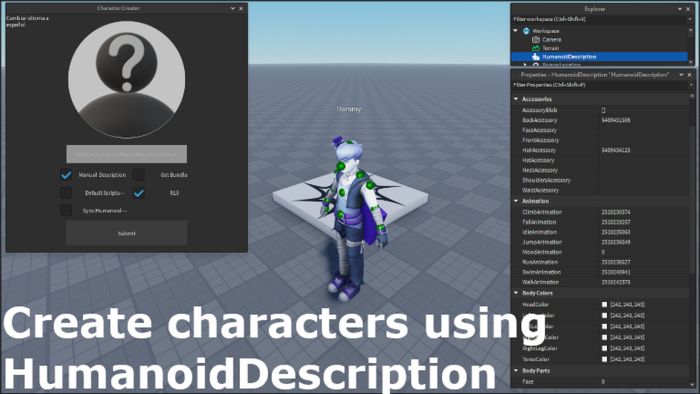This screenshot has height=394, width=700.
Task: Open the Explorer panel options arrow
Action: [680, 8]
